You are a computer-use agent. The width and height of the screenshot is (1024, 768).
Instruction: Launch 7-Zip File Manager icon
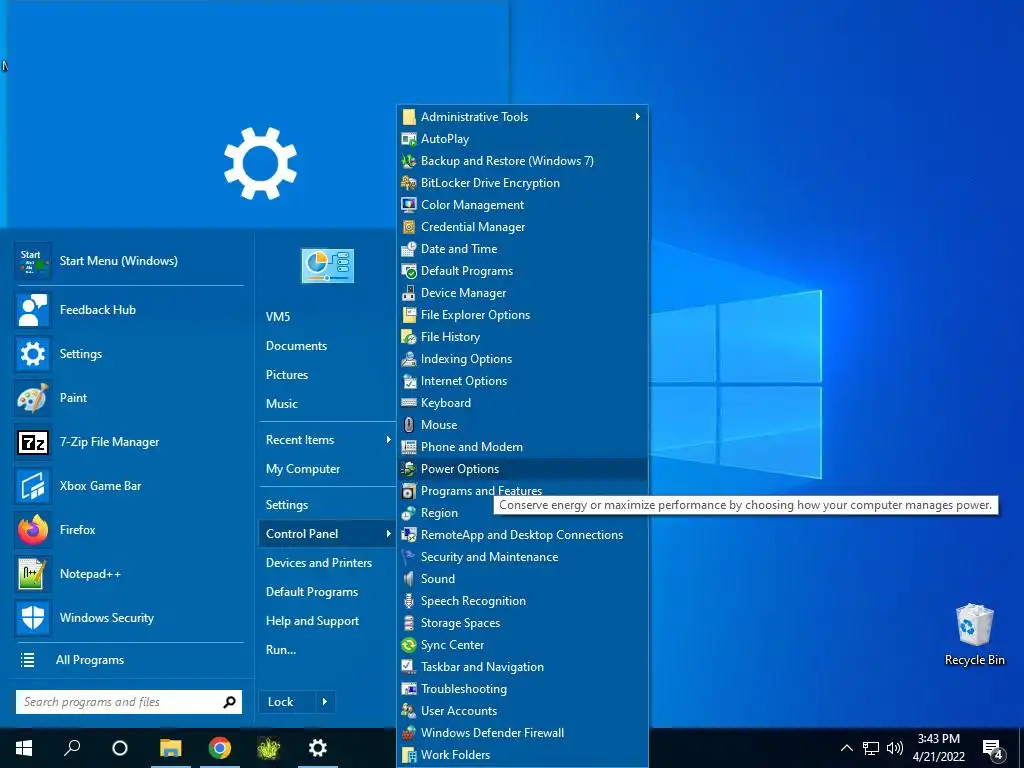click(33, 441)
